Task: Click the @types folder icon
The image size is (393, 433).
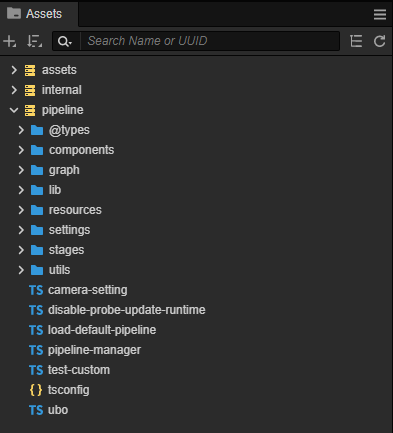Action: (37, 130)
